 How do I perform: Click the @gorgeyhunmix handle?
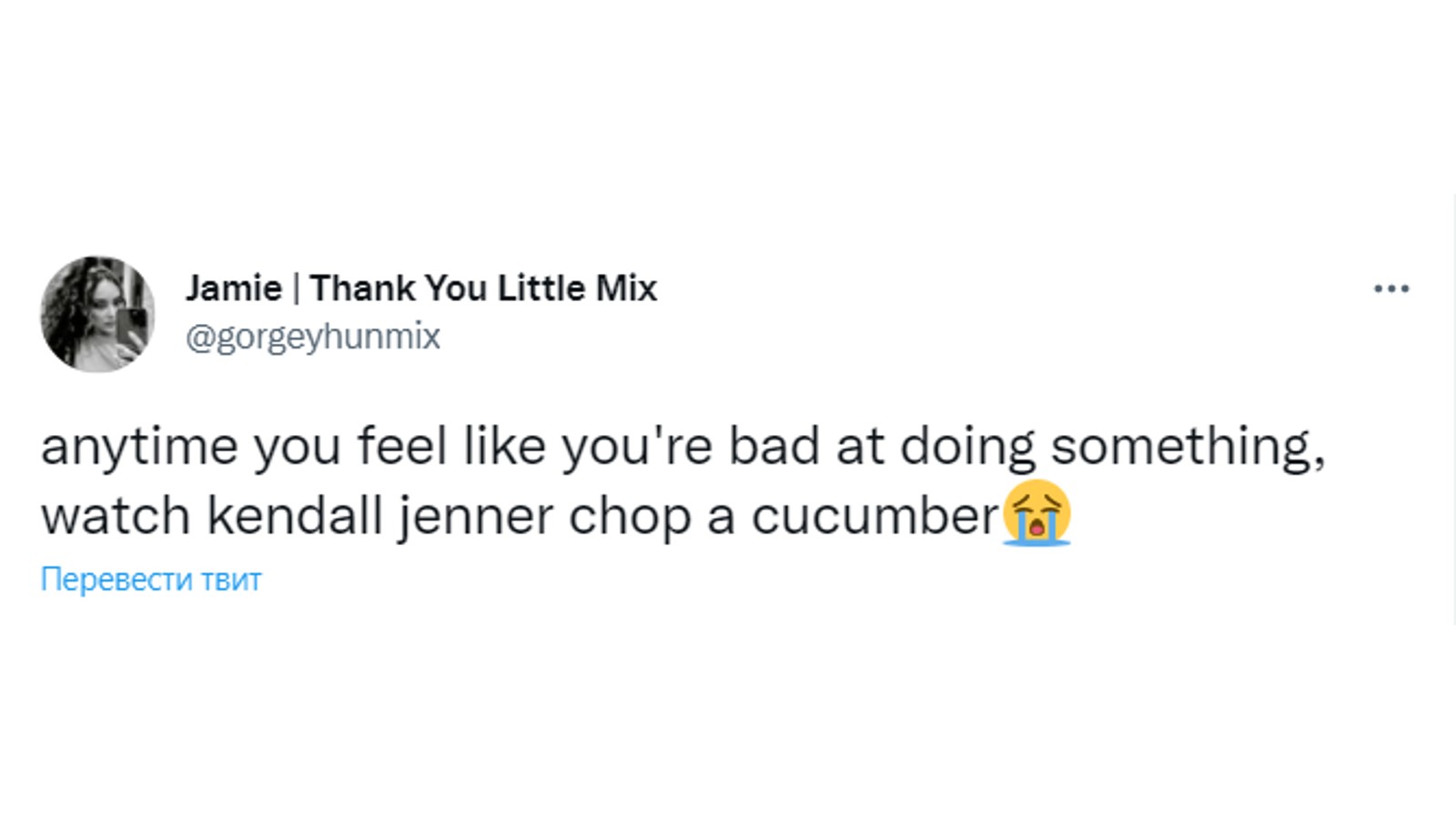coord(313,337)
